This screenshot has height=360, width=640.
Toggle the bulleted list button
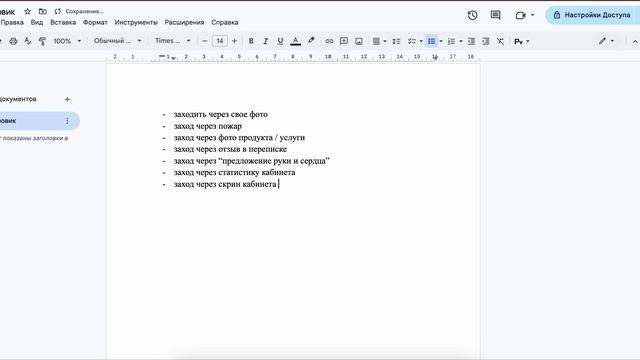(x=431, y=41)
